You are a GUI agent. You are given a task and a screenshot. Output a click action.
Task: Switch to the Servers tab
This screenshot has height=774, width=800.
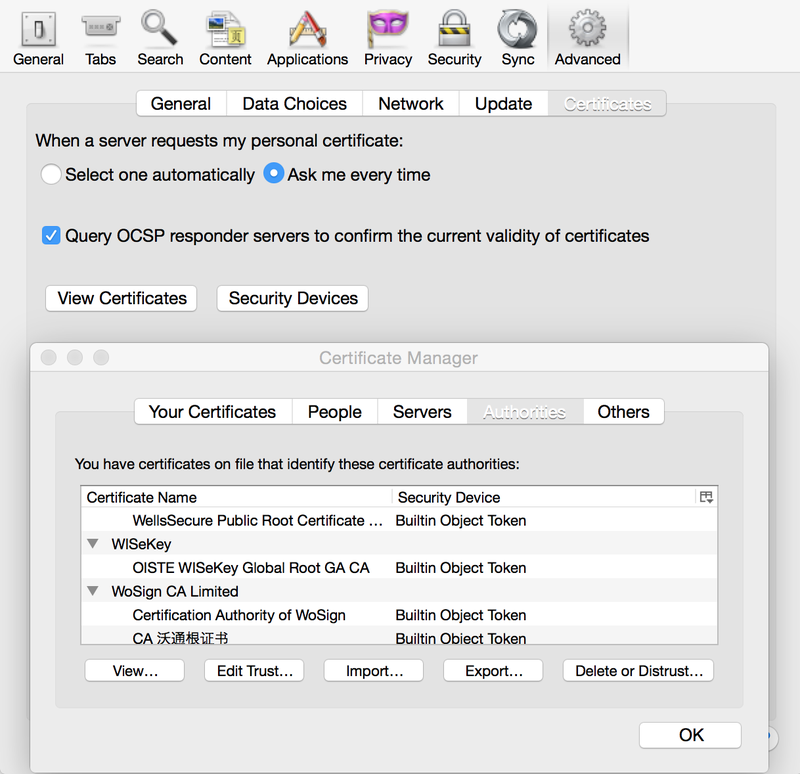pos(422,412)
